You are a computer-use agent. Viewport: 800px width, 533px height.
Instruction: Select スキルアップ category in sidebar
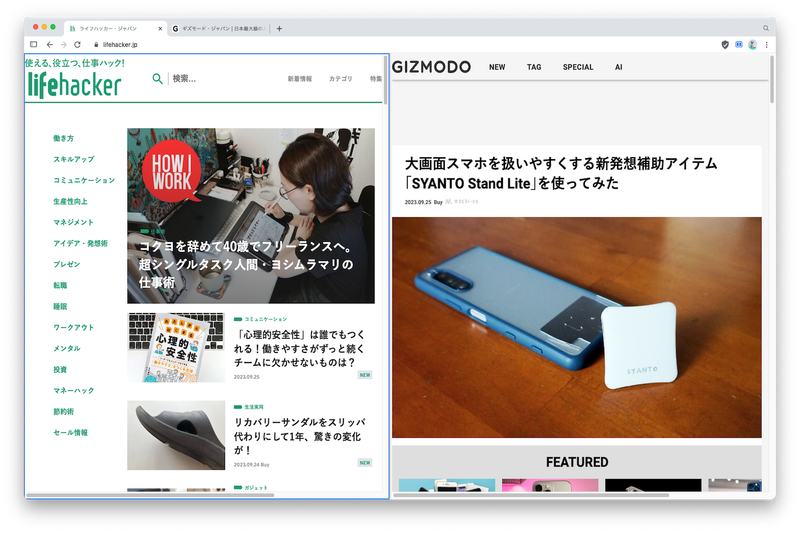pos(73,159)
